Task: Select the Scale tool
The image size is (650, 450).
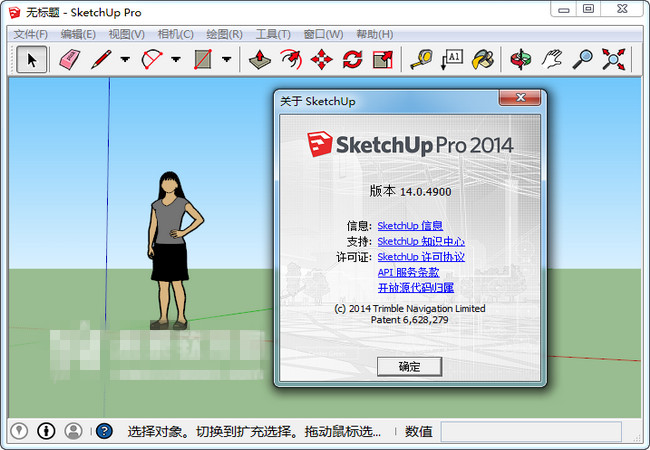Action: click(383, 60)
